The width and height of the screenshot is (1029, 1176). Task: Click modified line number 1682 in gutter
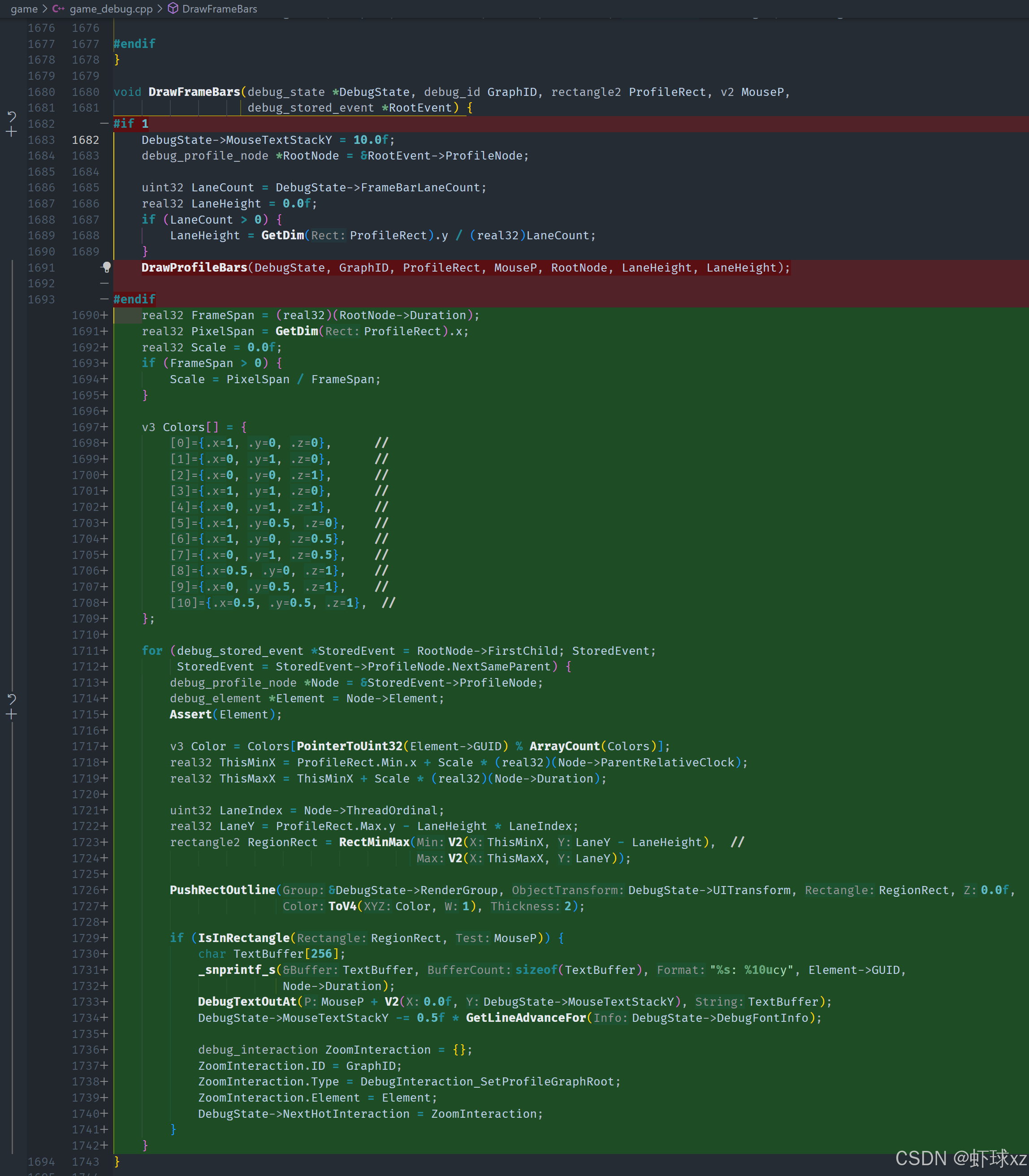tap(85, 139)
